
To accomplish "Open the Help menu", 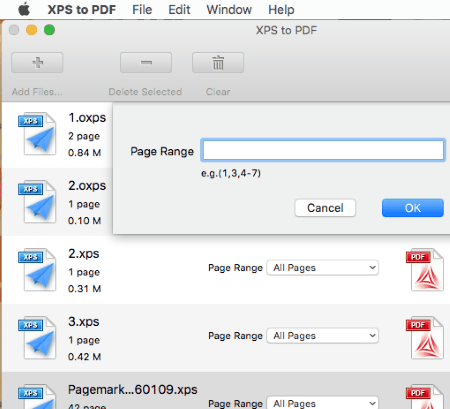I will [281, 10].
